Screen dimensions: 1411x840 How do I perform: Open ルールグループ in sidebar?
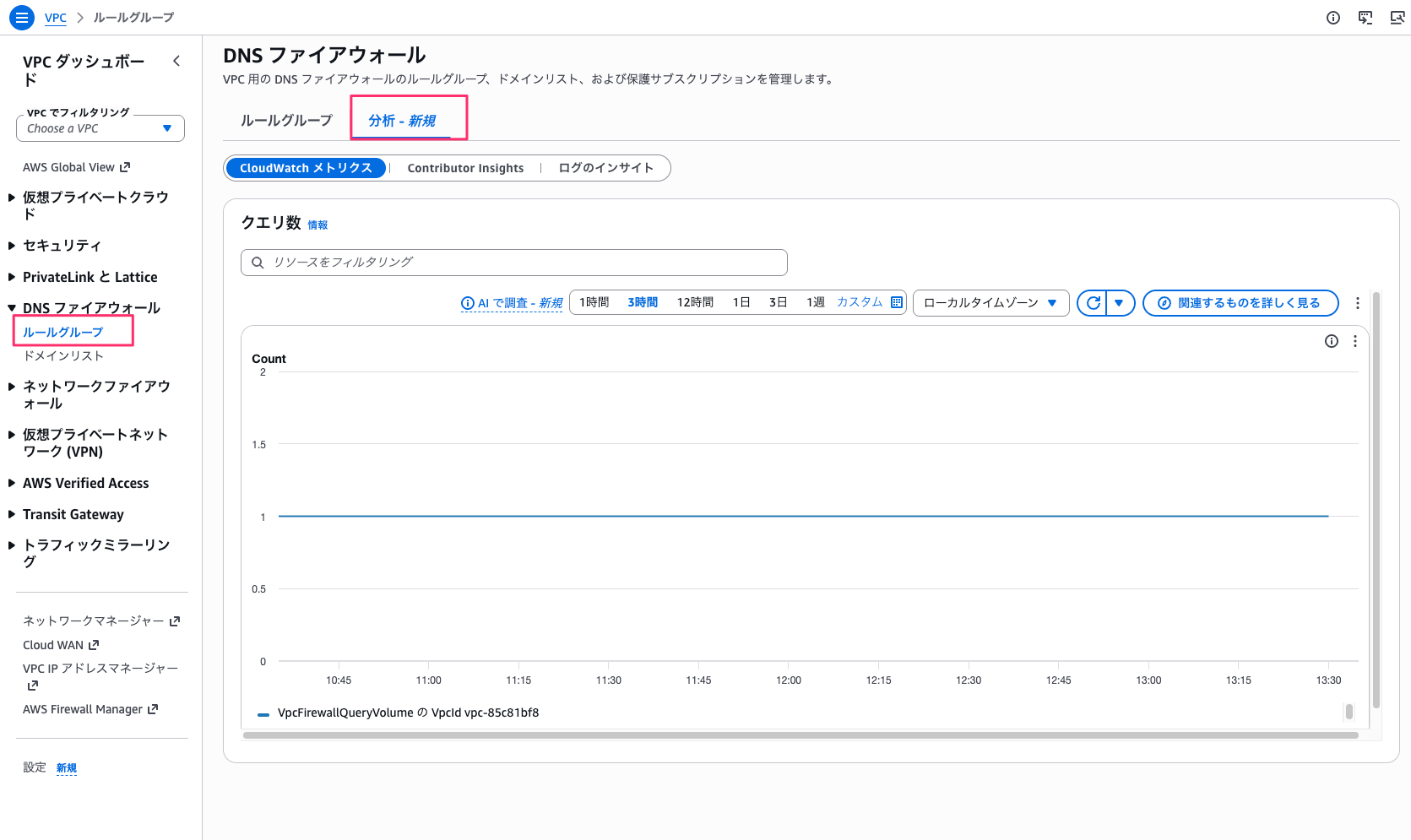[63, 332]
